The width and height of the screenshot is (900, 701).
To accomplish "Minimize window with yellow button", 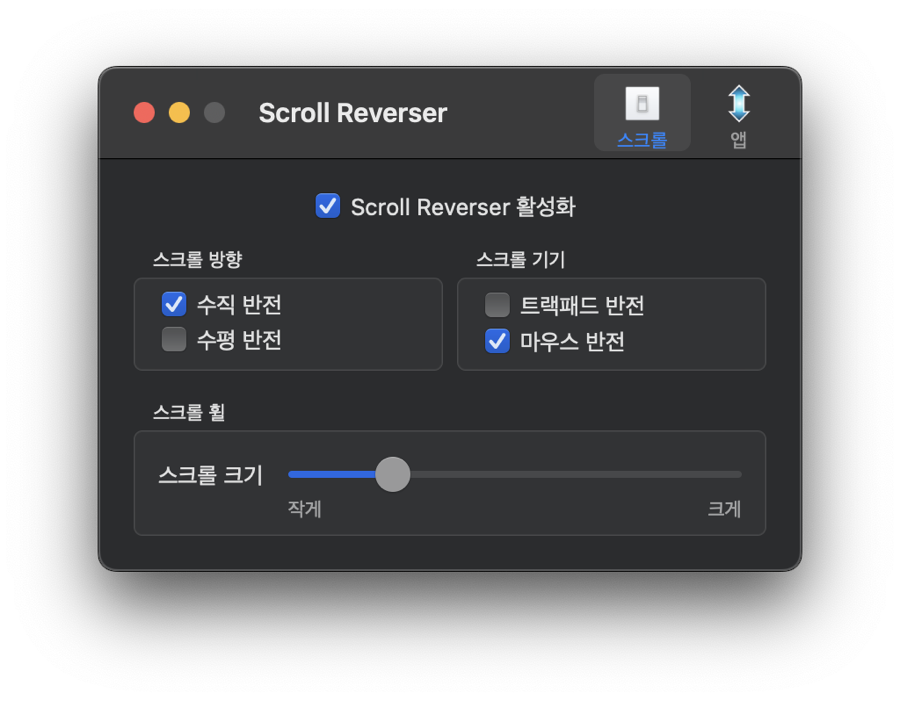I will click(179, 113).
